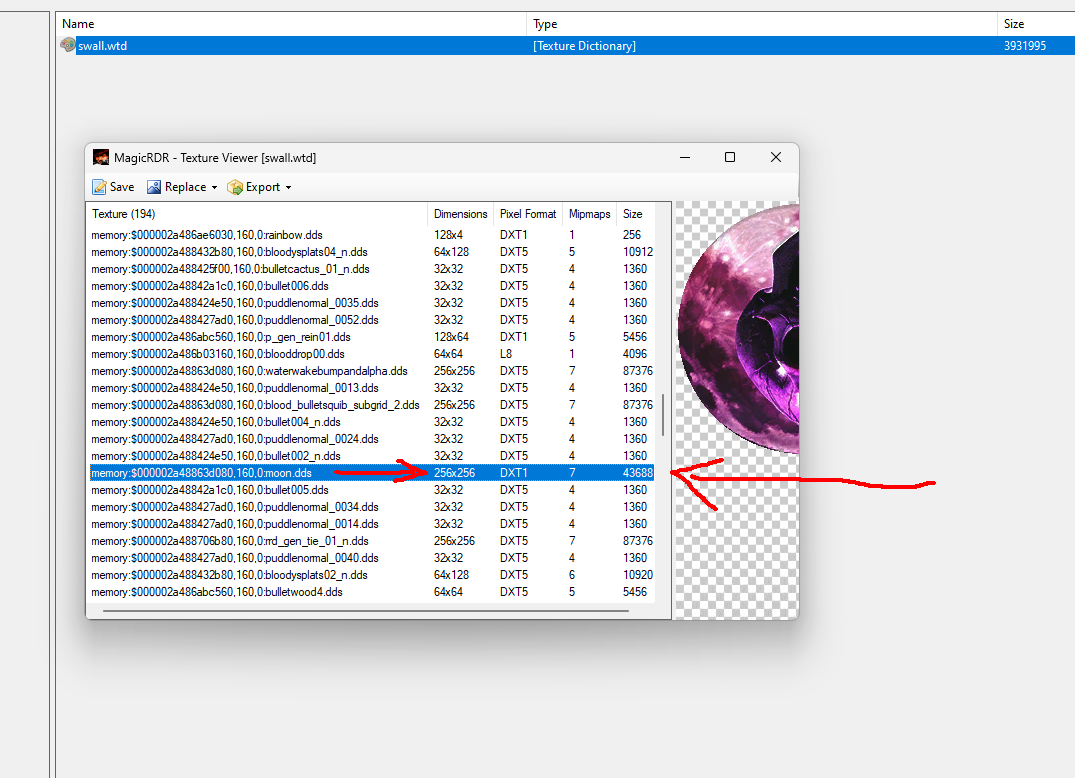Select the swall.wtd row
The image size is (1075, 778).
point(566,45)
